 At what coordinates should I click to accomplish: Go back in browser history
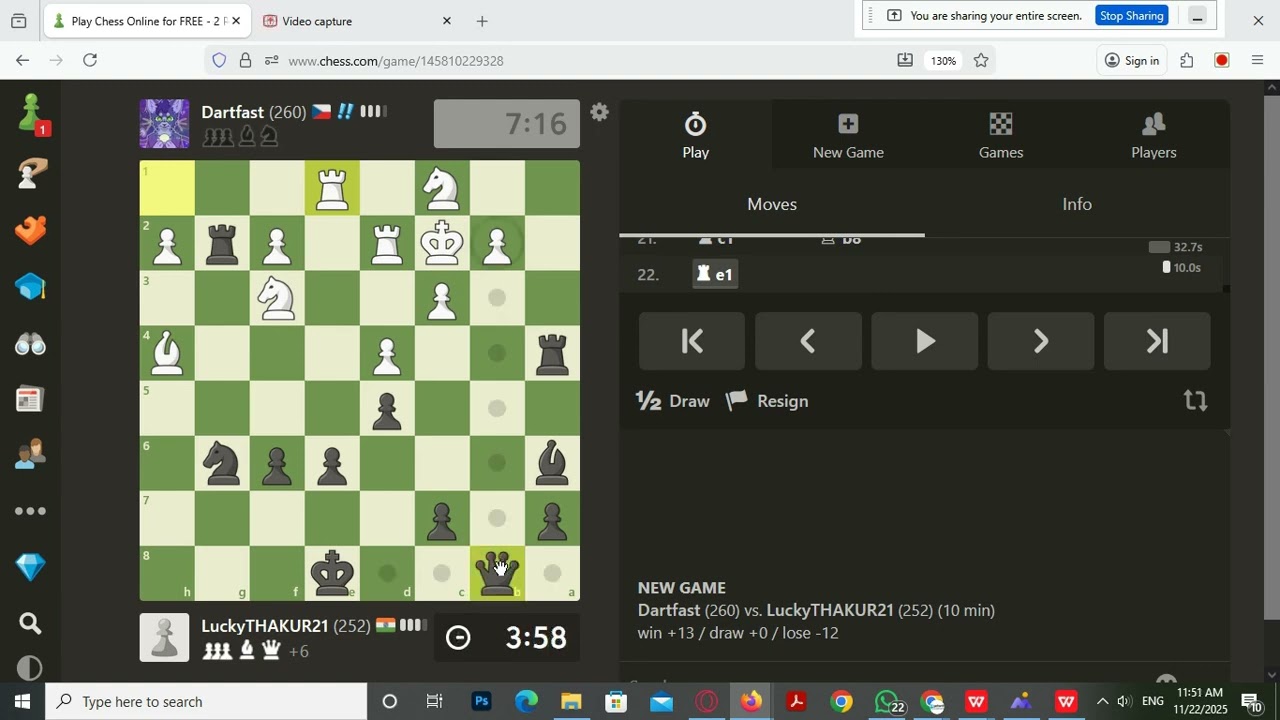[22, 61]
